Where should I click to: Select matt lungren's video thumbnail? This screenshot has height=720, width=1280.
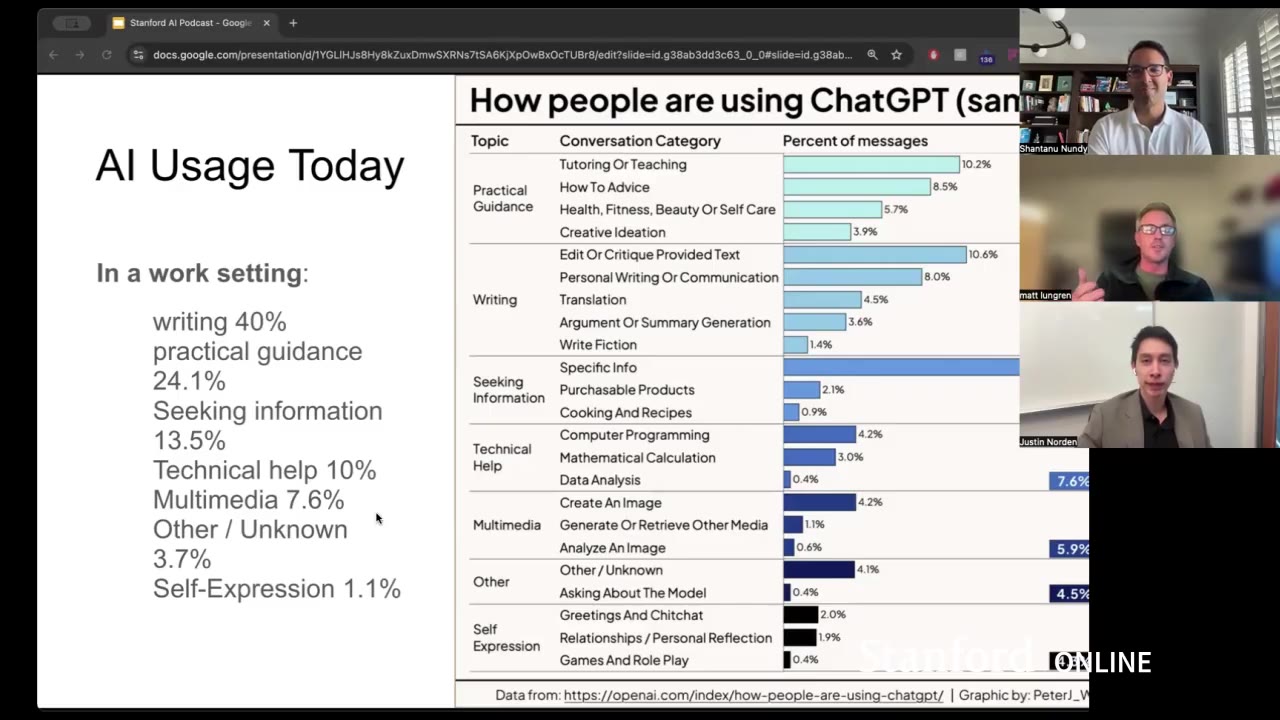(1149, 229)
